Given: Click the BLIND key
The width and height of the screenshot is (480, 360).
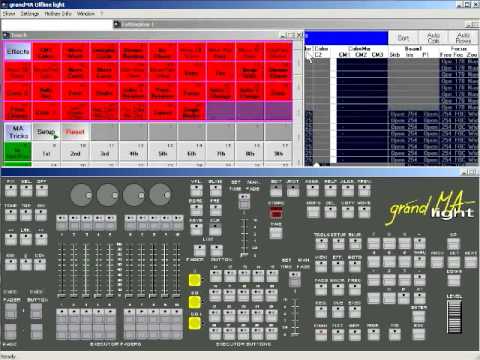Looking at the screenshot, I should [x=215, y=190].
